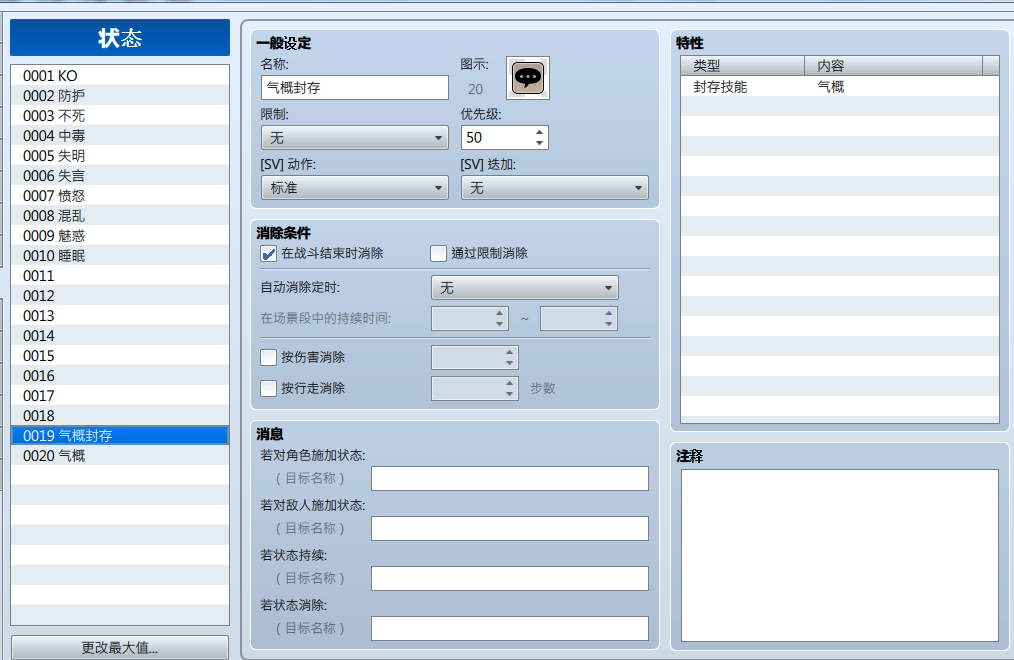Click the 按行走消除 steps spinner field
1014x660 pixels.
pyautogui.click(x=475, y=389)
